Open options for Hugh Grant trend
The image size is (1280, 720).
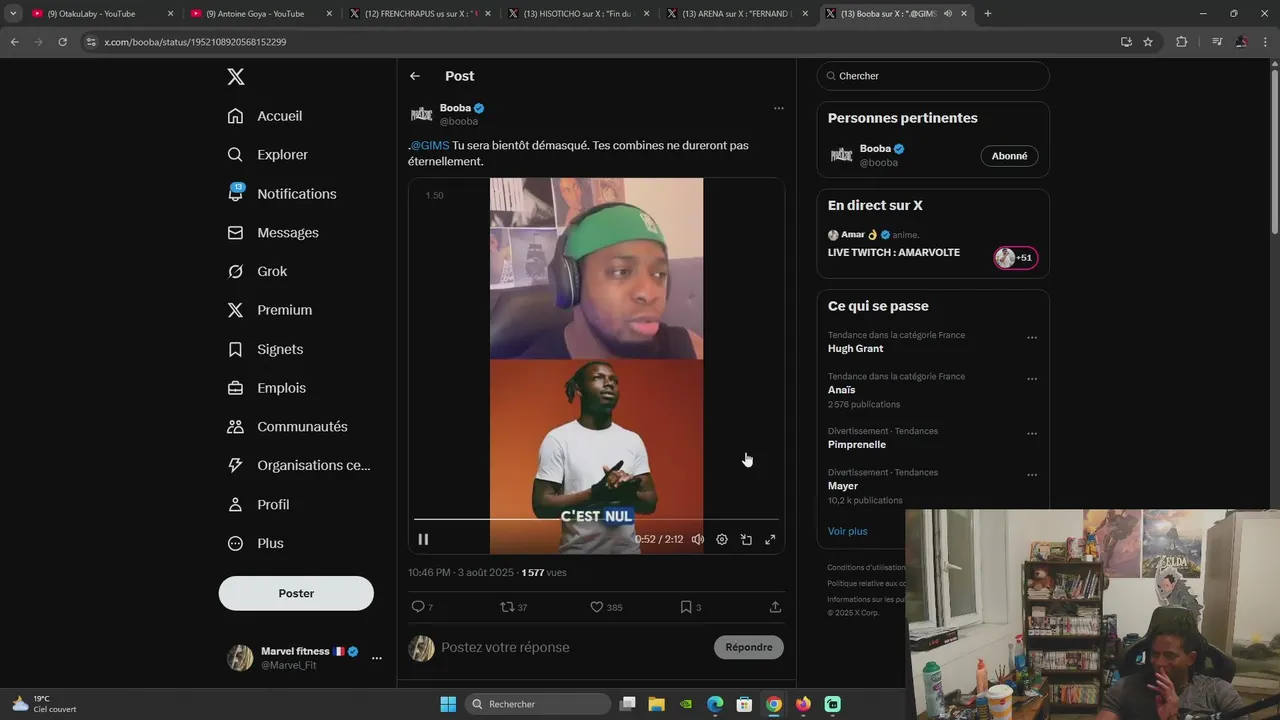[x=1032, y=338]
